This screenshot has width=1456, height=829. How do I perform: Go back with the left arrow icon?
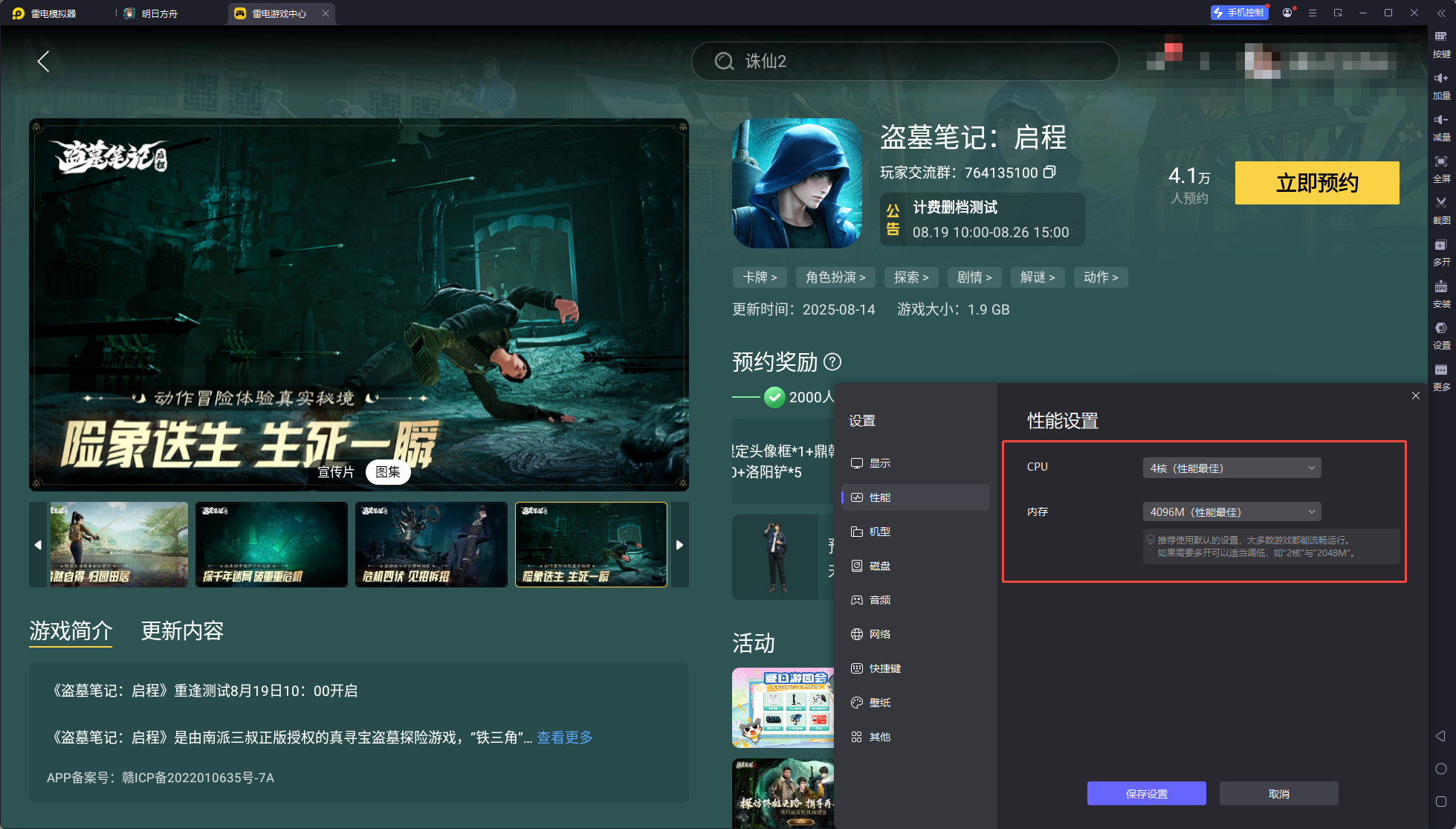[44, 62]
